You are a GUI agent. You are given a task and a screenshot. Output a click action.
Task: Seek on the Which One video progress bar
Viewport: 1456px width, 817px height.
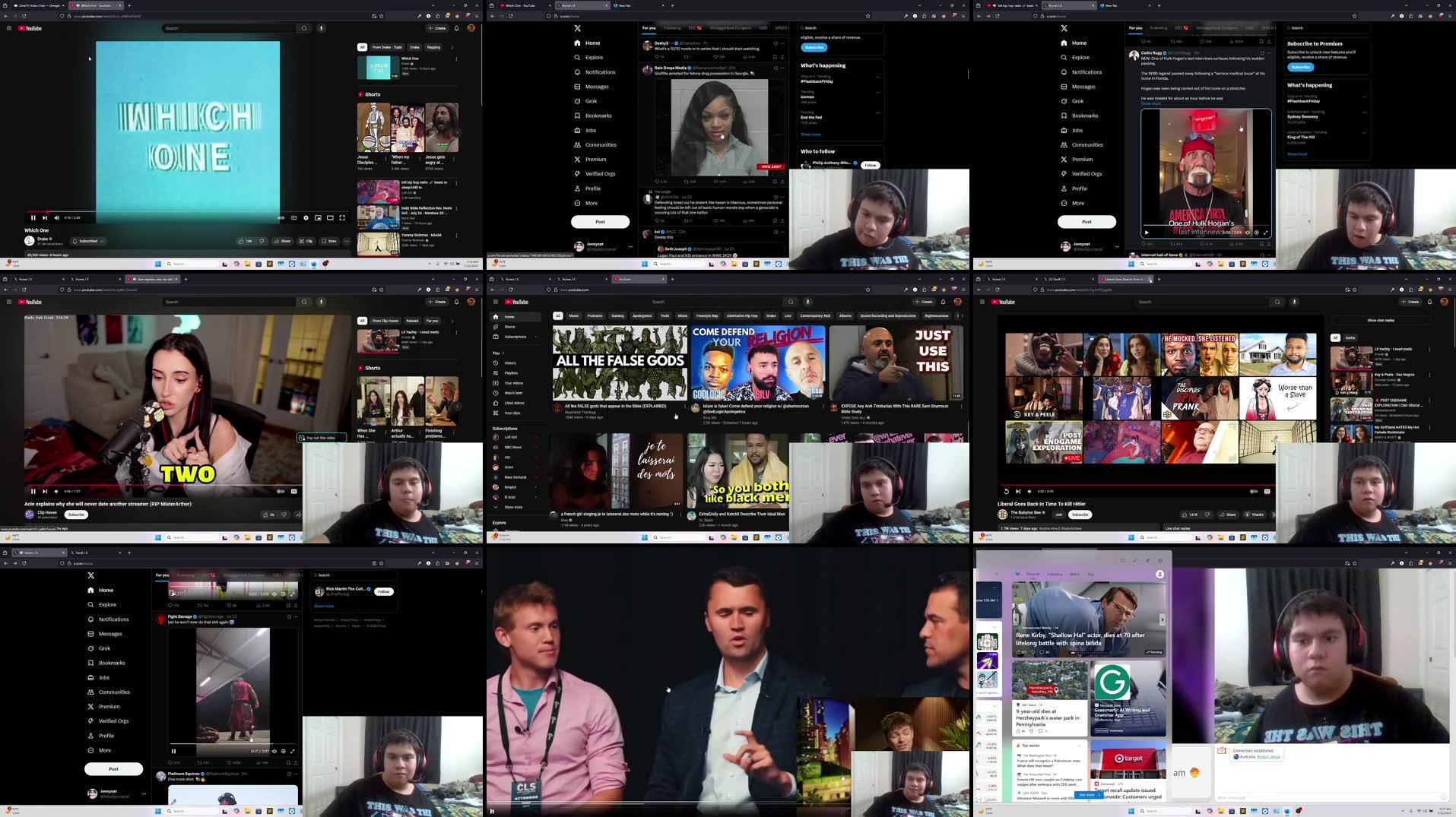point(187,211)
